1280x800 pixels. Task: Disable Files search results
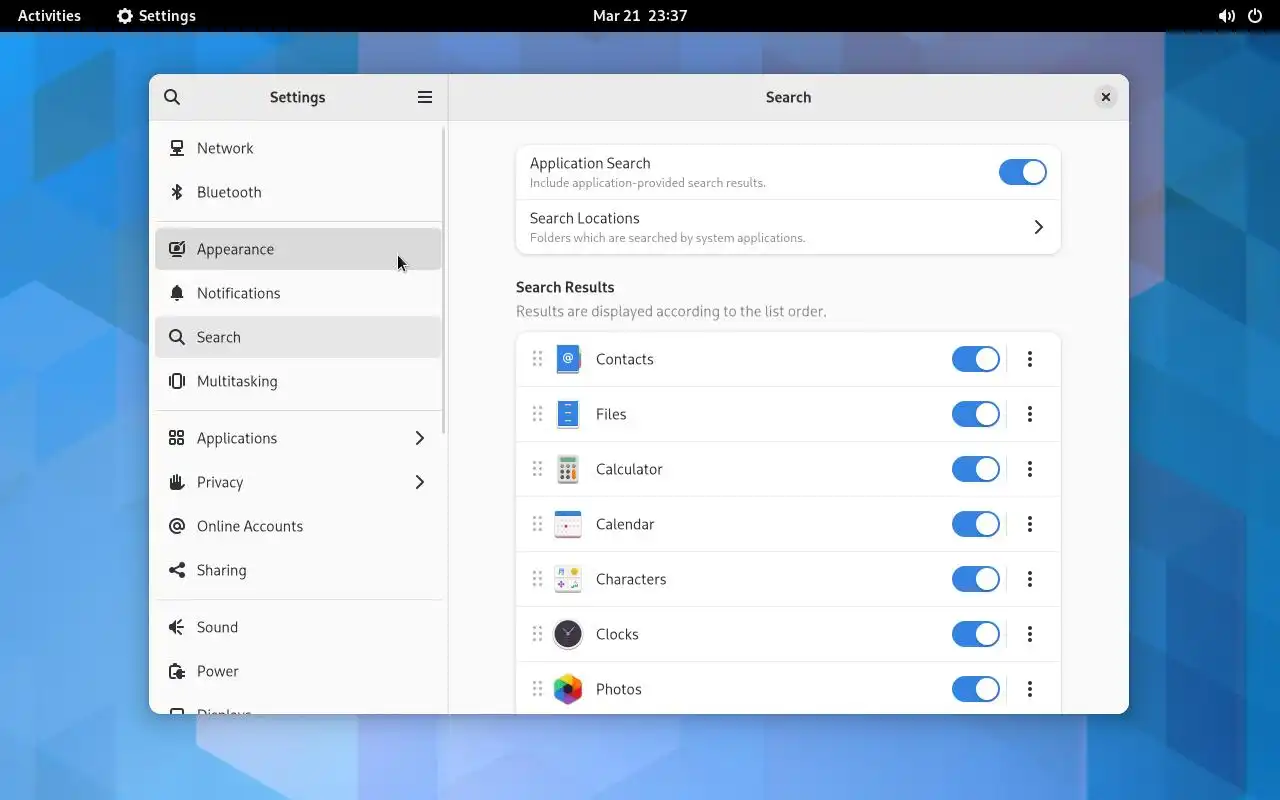click(x=975, y=414)
